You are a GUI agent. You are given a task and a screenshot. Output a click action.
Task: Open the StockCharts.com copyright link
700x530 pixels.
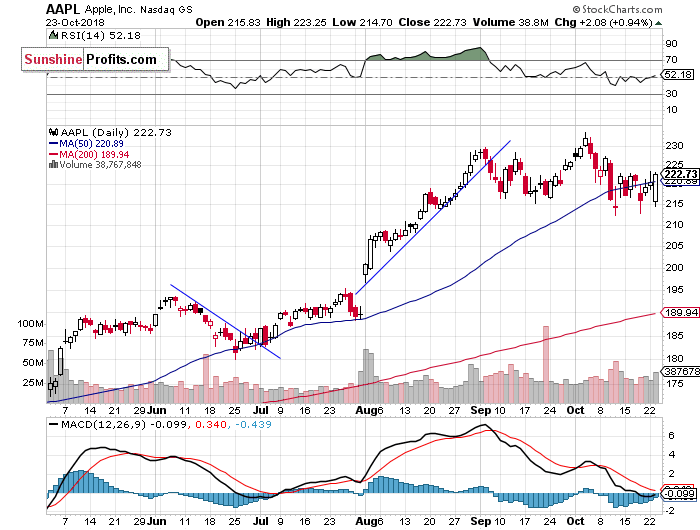617,9
